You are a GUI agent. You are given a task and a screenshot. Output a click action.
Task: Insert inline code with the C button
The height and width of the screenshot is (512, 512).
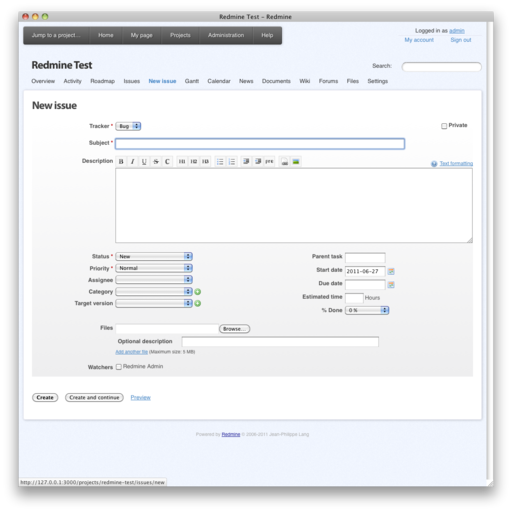167,162
